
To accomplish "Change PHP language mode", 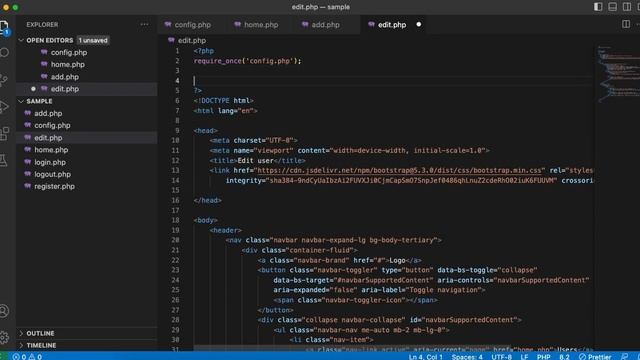I will pyautogui.click(x=543, y=356).
